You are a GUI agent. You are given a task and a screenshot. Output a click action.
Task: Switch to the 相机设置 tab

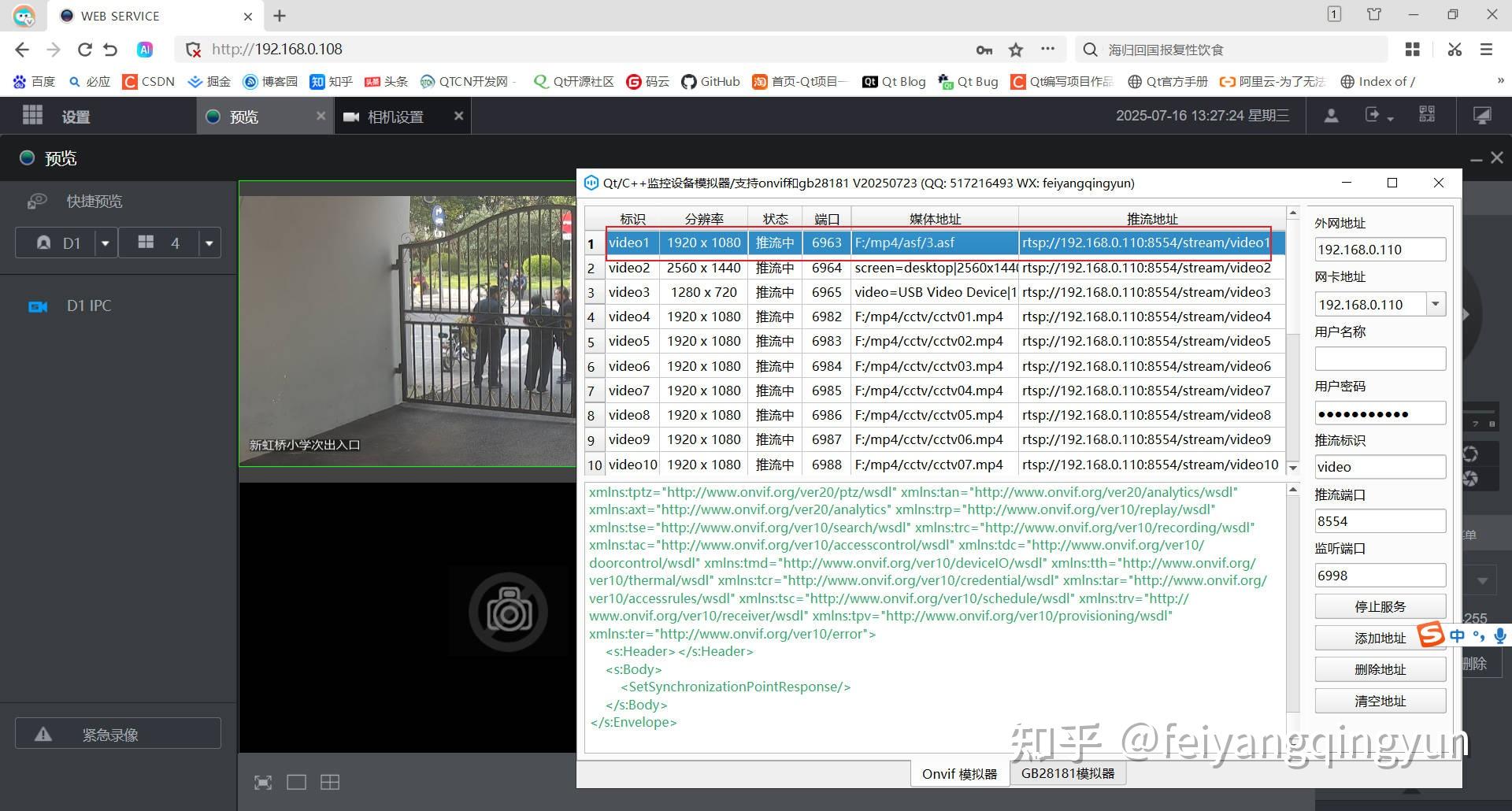point(395,116)
